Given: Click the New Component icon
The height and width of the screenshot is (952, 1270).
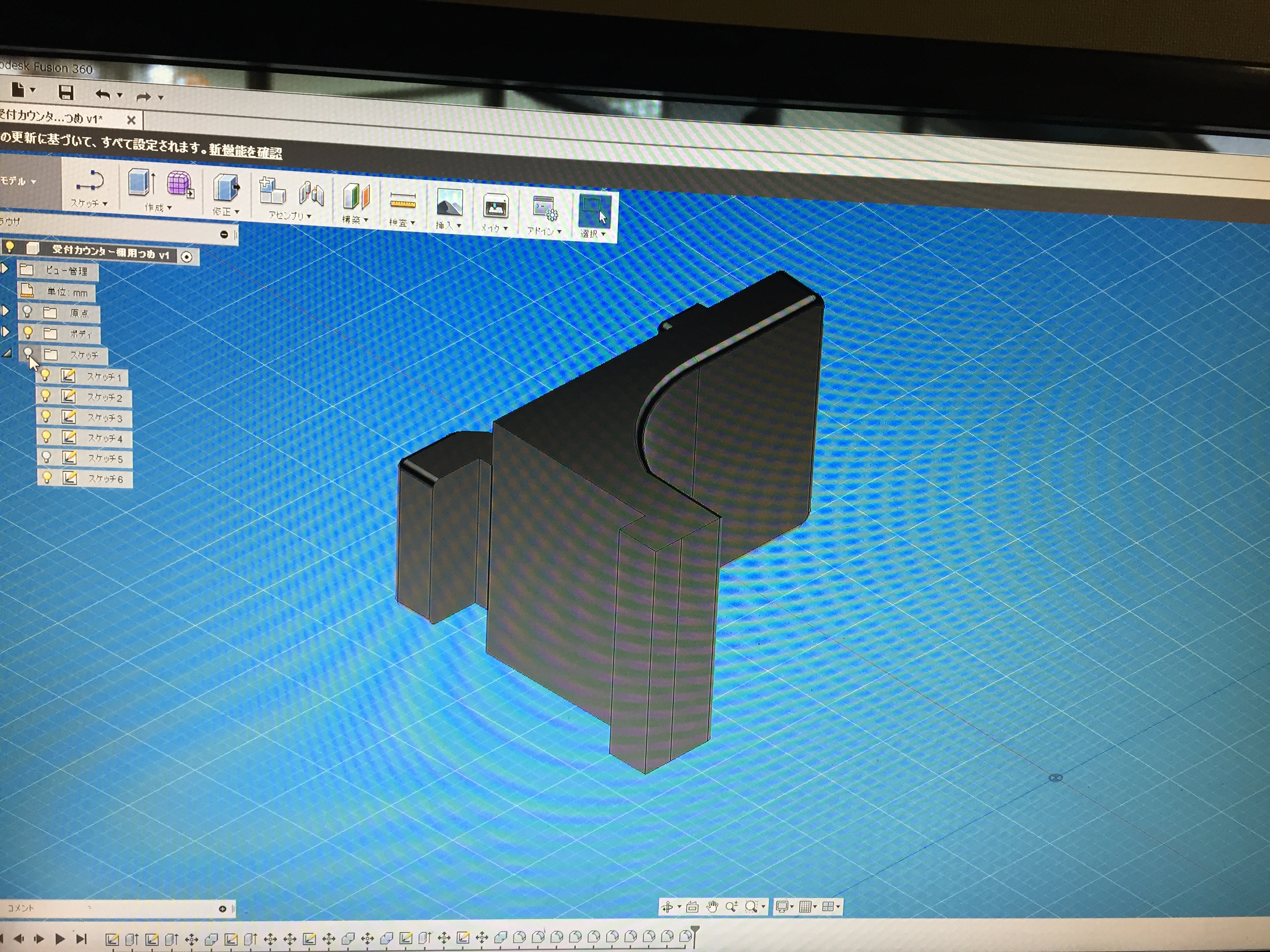Looking at the screenshot, I should (x=272, y=191).
